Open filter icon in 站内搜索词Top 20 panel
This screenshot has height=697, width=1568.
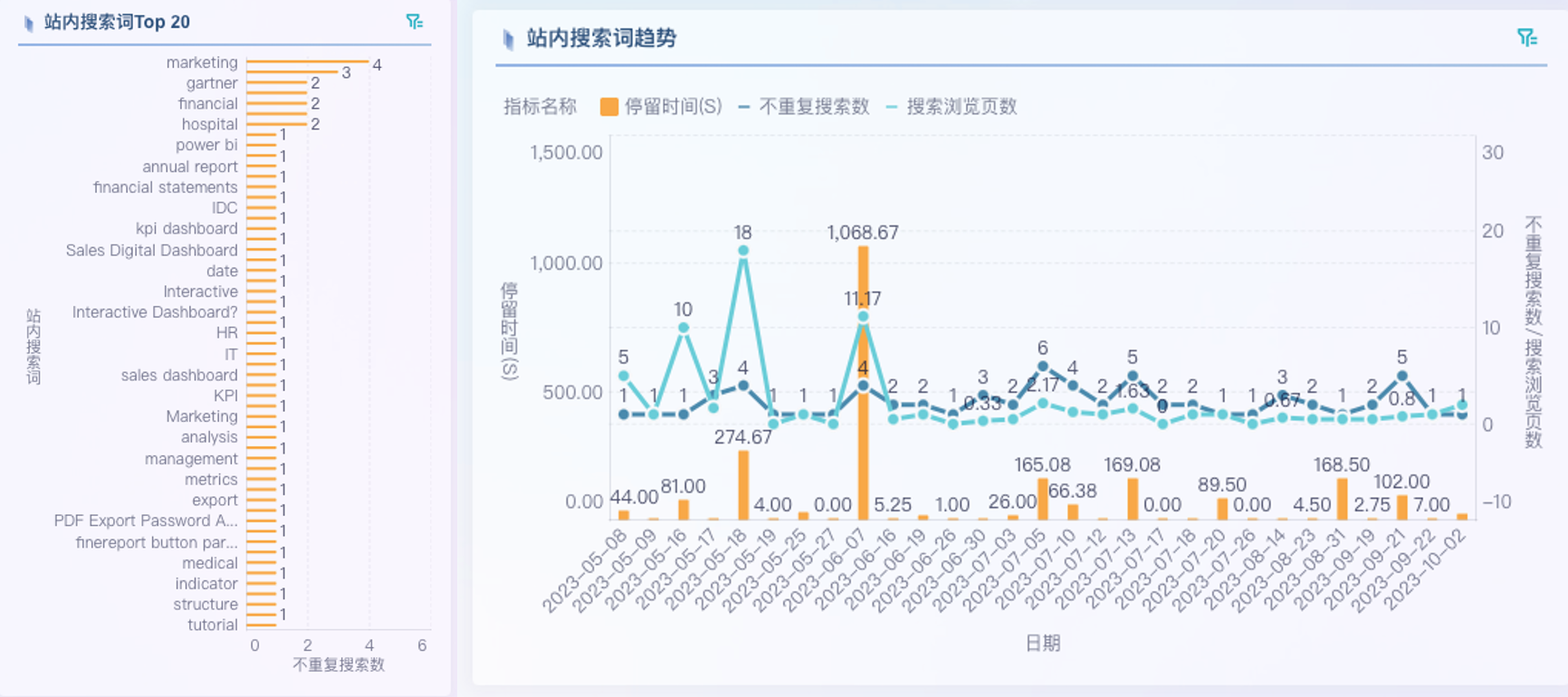pos(415,22)
